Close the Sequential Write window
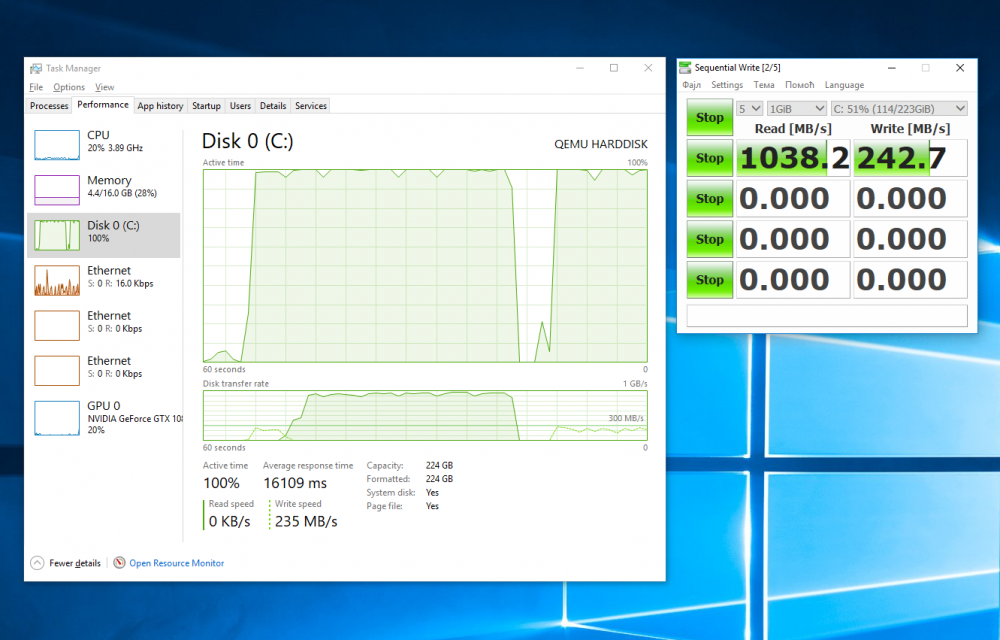 (x=960, y=68)
